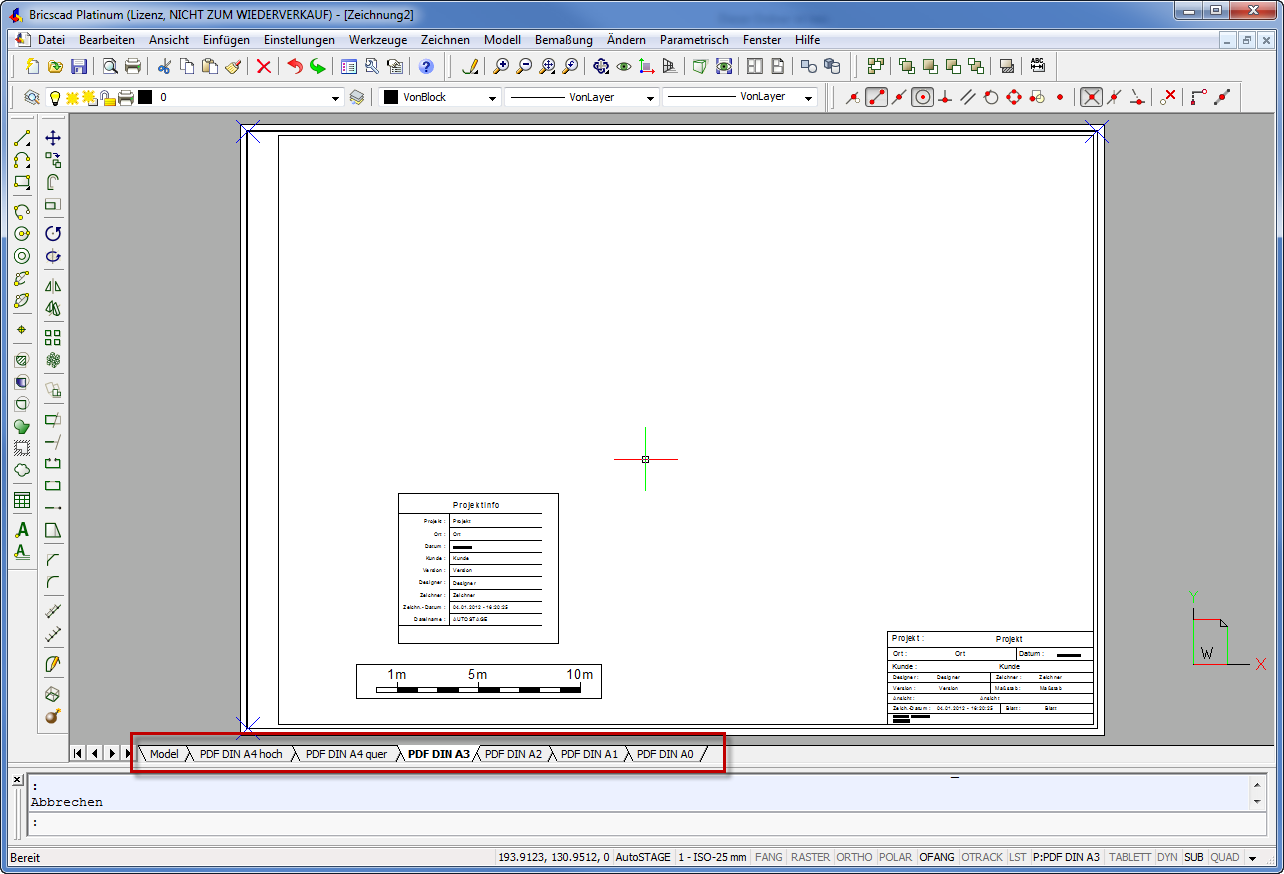Toggle RASTER grid in status bar

point(810,857)
